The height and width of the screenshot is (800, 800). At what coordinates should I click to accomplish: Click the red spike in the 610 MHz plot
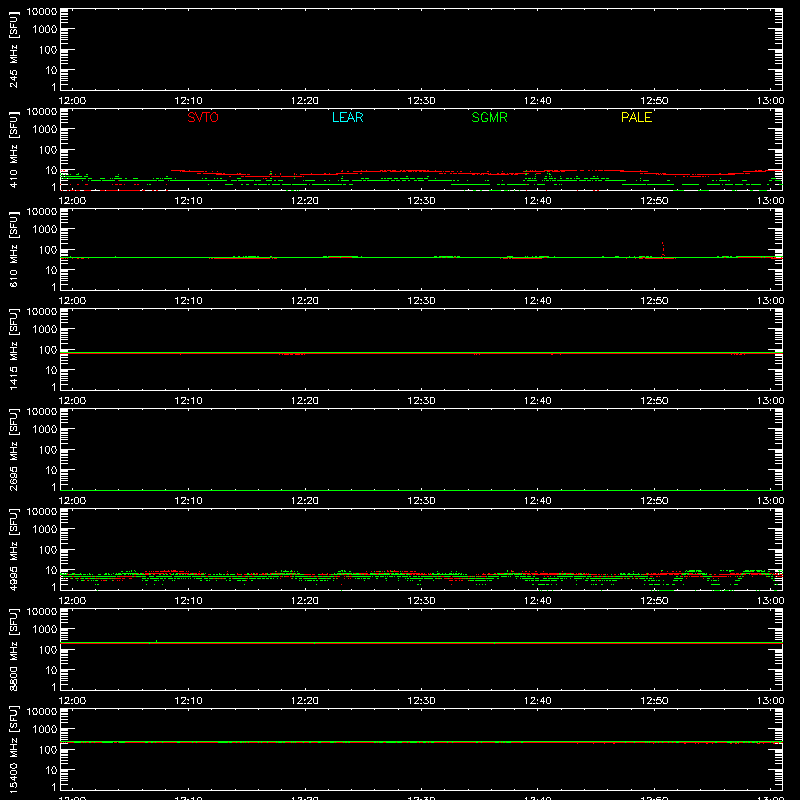pos(663,249)
